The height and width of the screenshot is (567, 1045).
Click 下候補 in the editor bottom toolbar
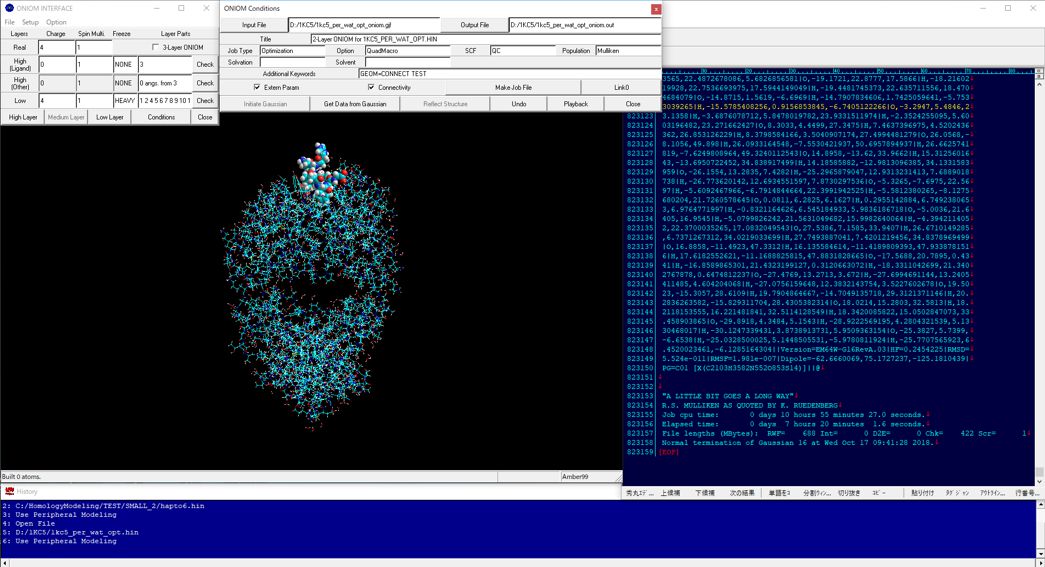705,493
